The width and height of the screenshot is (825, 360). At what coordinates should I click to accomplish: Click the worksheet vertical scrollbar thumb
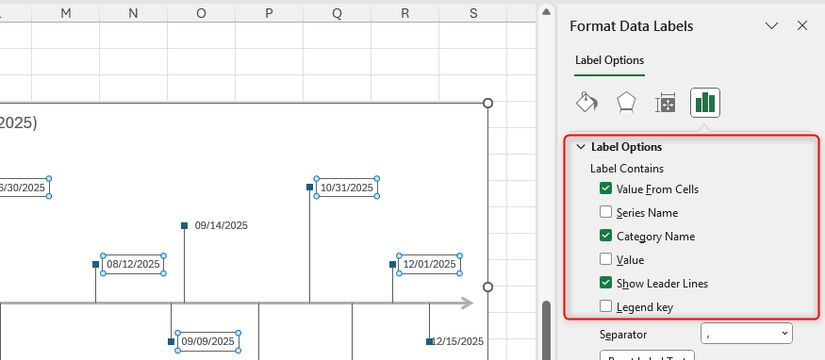[546, 330]
